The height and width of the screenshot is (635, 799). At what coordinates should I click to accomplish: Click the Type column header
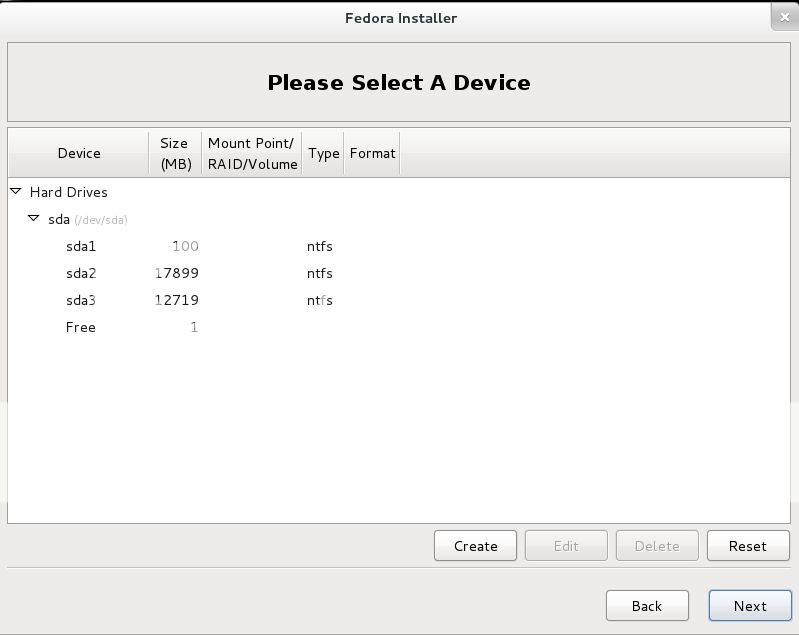tap(323, 153)
